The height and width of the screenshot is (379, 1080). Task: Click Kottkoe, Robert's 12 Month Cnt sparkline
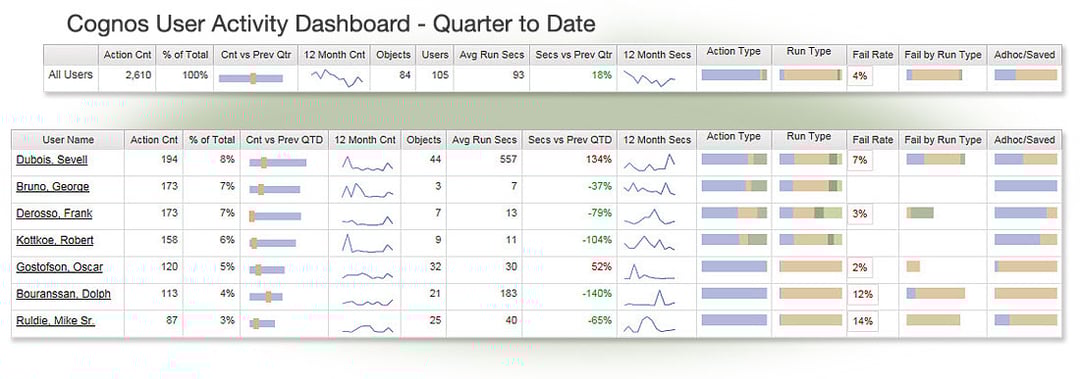368,244
